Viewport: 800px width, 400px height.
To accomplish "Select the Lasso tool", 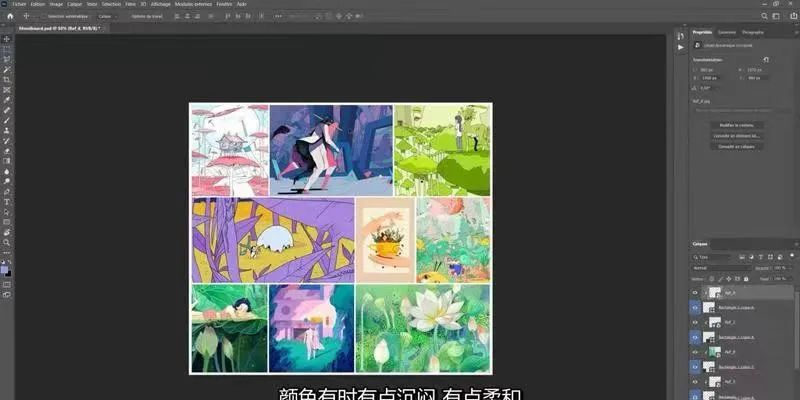I will (x=7, y=59).
